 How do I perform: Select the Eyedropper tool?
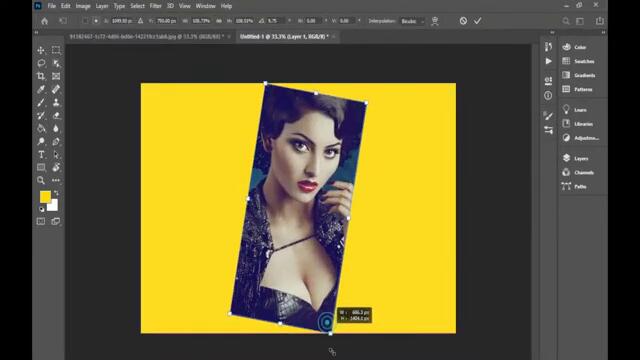point(41,89)
